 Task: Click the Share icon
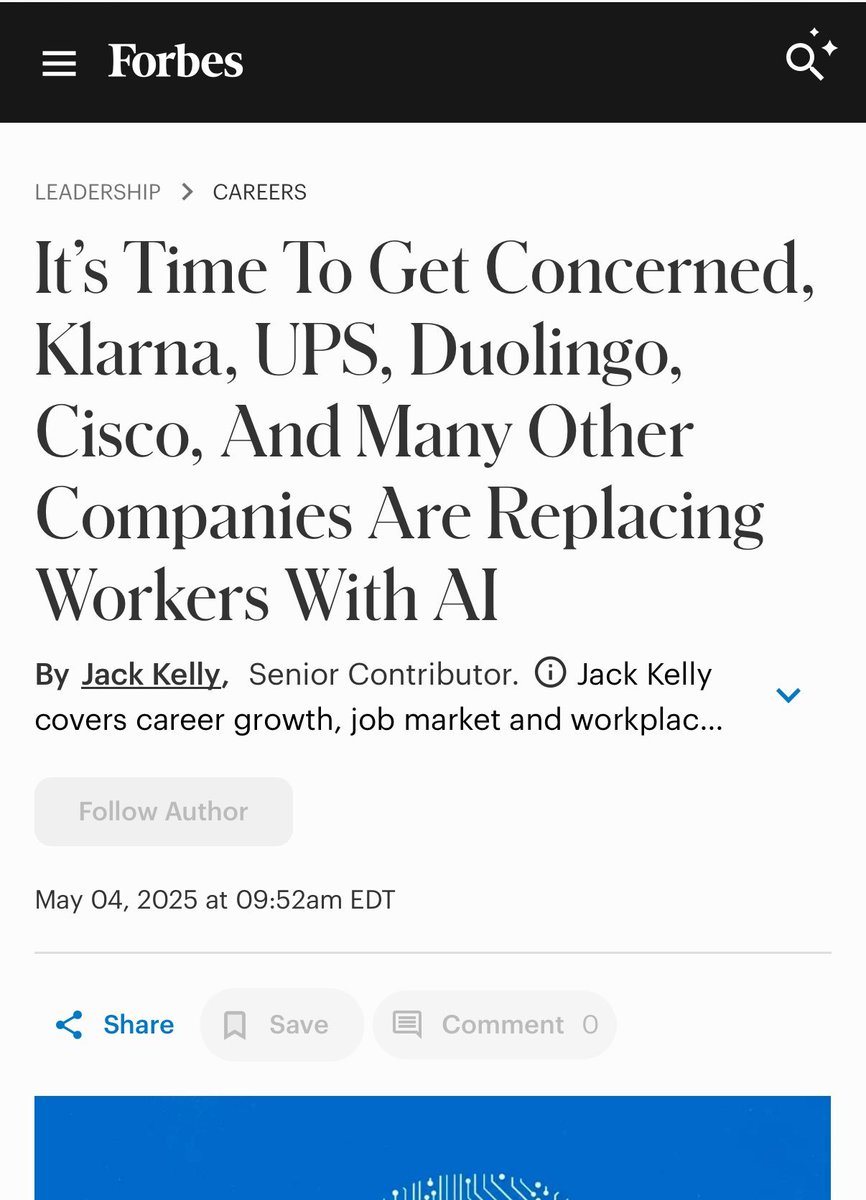click(x=66, y=1025)
